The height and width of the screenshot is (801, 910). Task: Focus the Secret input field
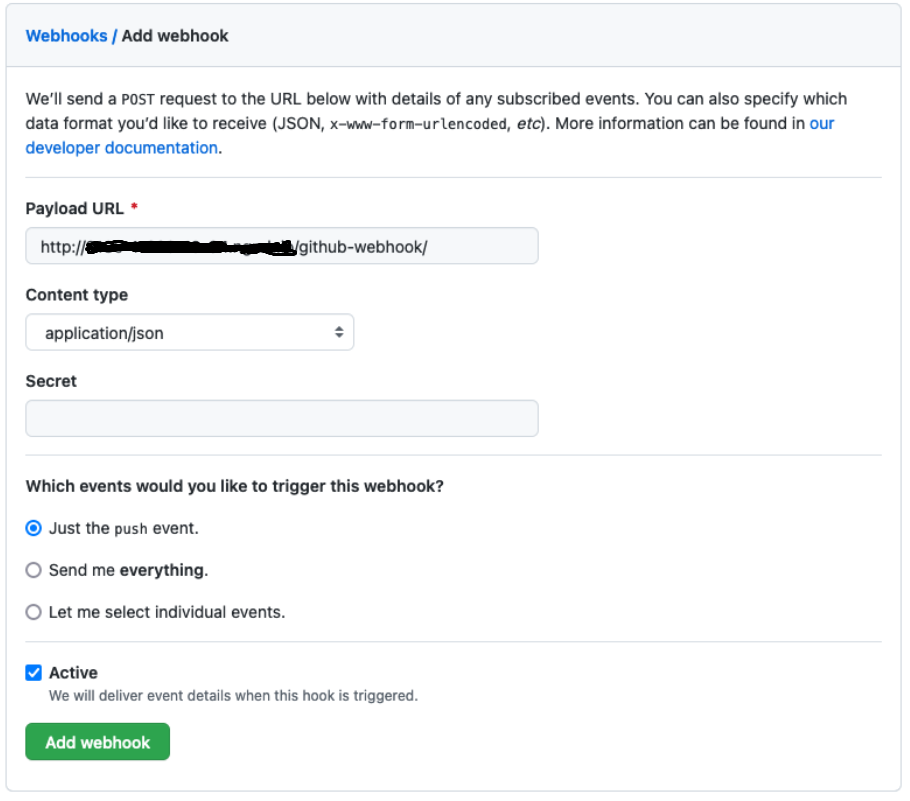[281, 419]
